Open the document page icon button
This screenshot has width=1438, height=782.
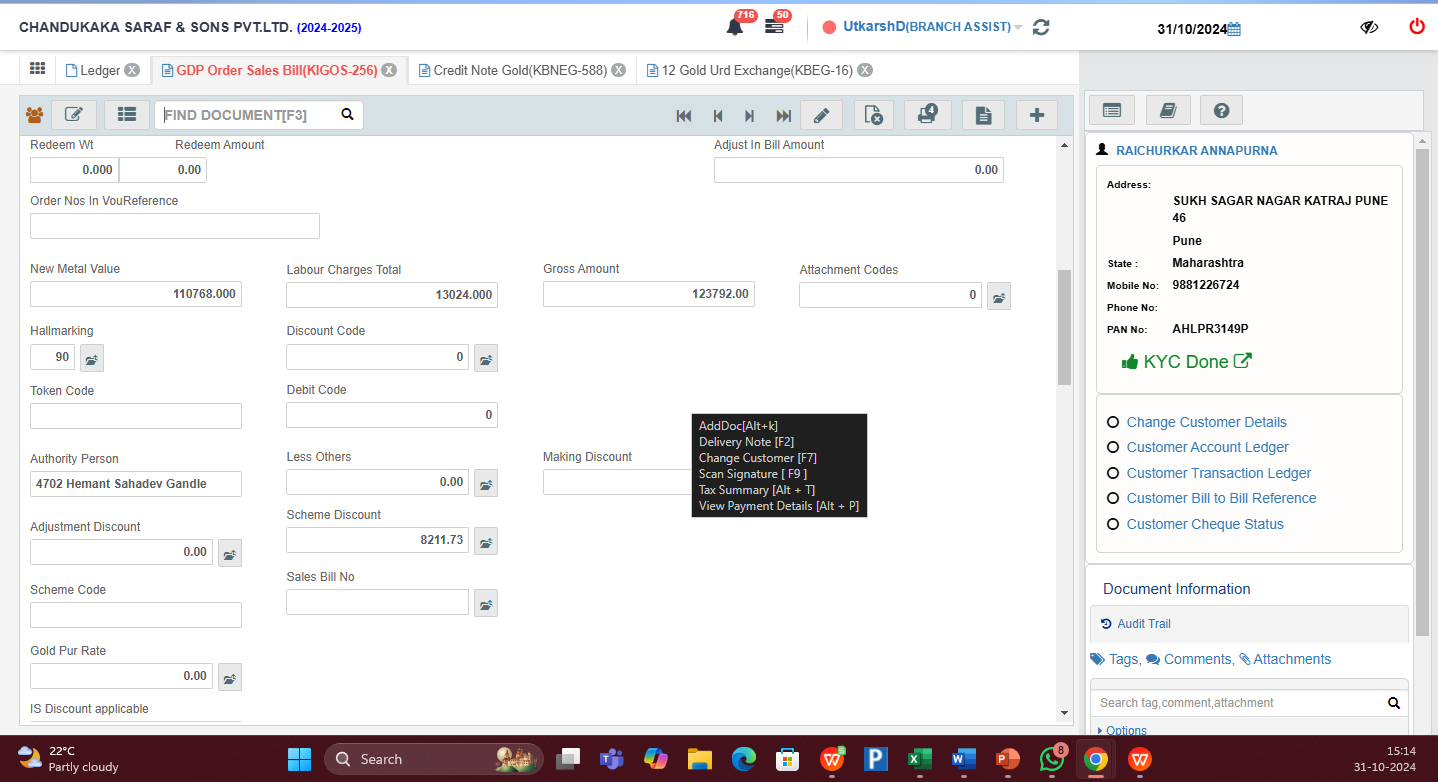click(x=983, y=115)
